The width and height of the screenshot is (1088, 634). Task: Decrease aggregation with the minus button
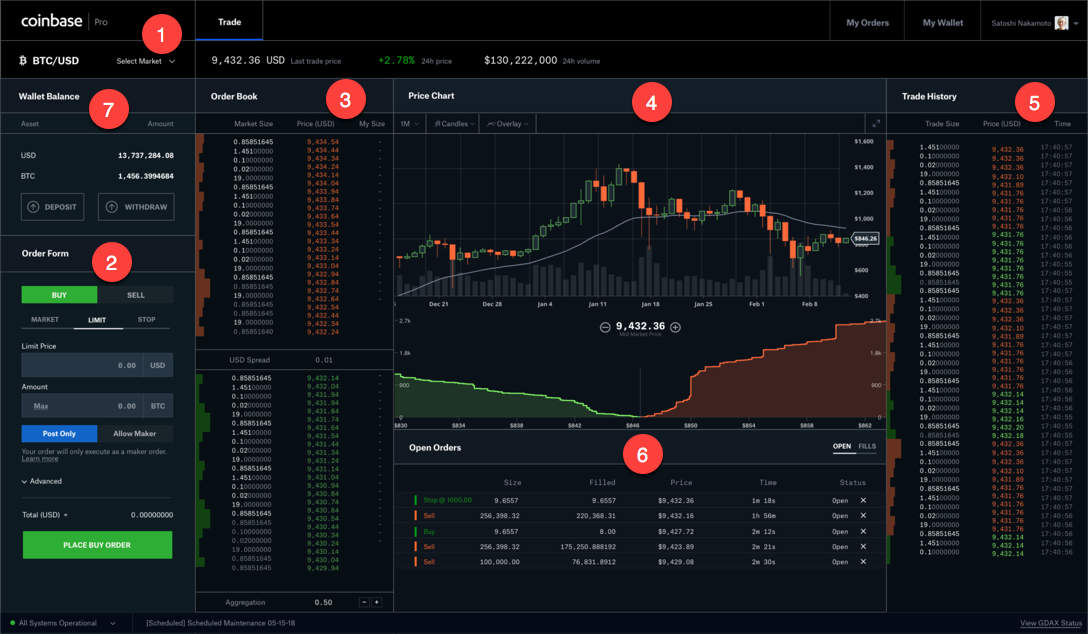click(364, 602)
